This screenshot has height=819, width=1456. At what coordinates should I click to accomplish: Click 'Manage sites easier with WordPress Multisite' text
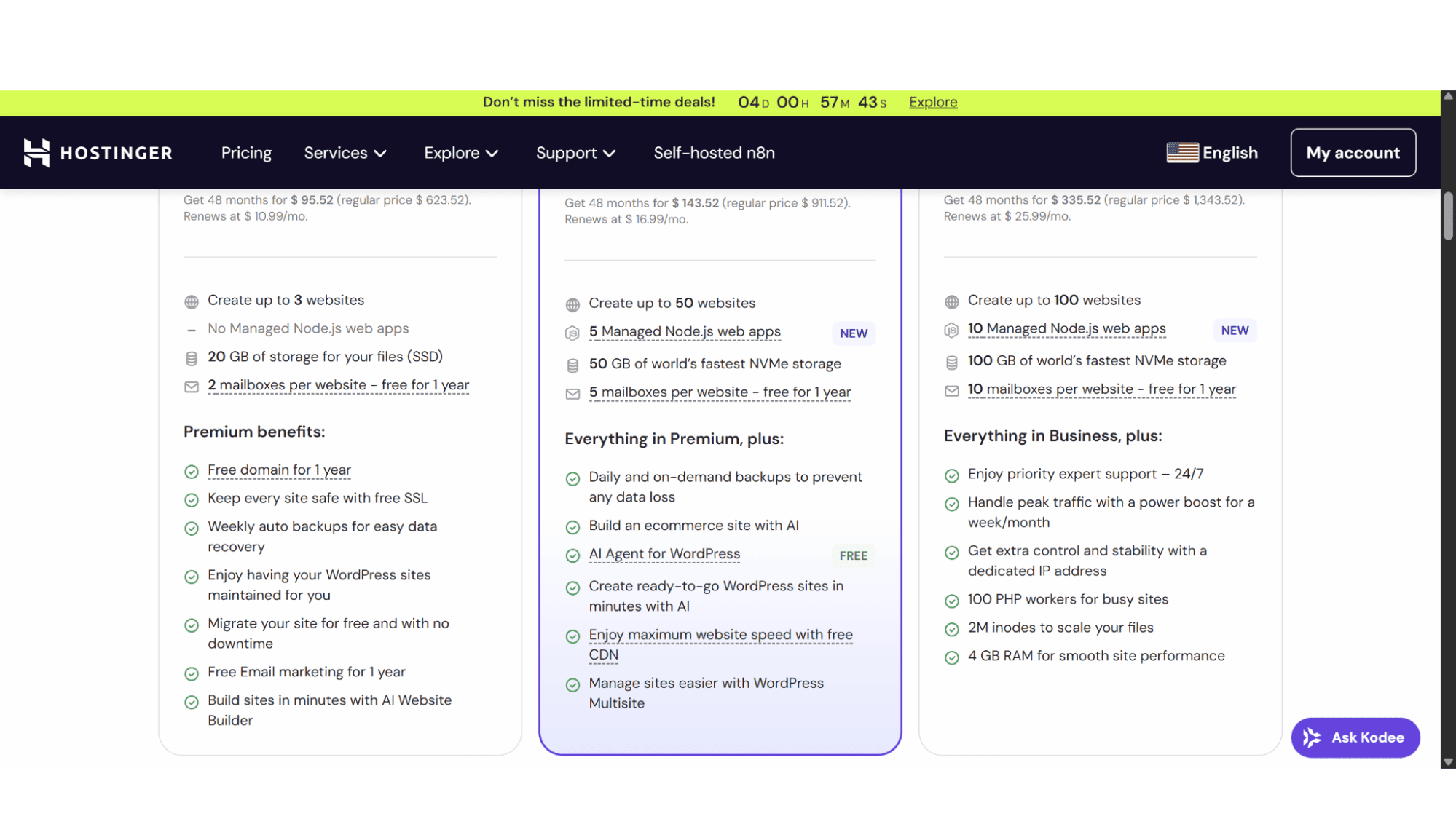[x=706, y=693]
